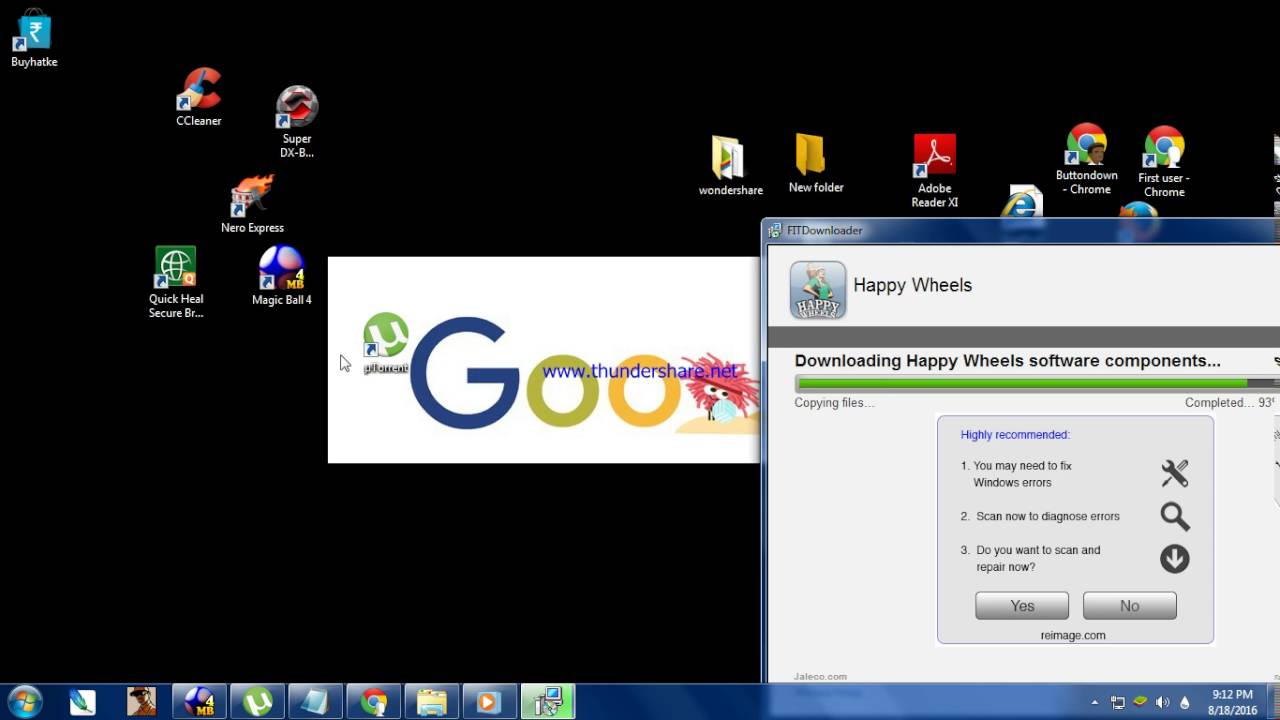Click the 'Copying files...' status text
Image resolution: width=1280 pixels, height=720 pixels.
(x=834, y=403)
